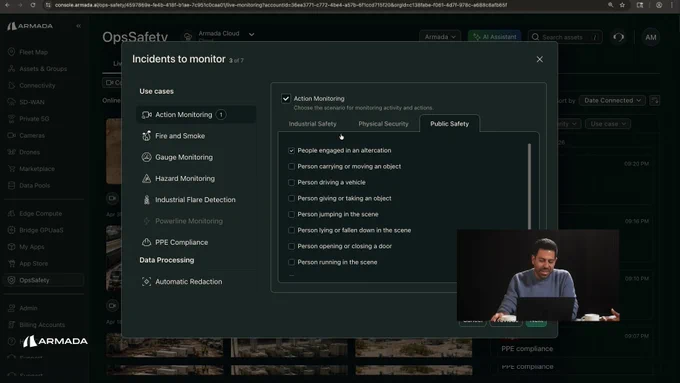Check Person lying or fallen down in the scene
The image size is (680, 383).
(x=291, y=230)
